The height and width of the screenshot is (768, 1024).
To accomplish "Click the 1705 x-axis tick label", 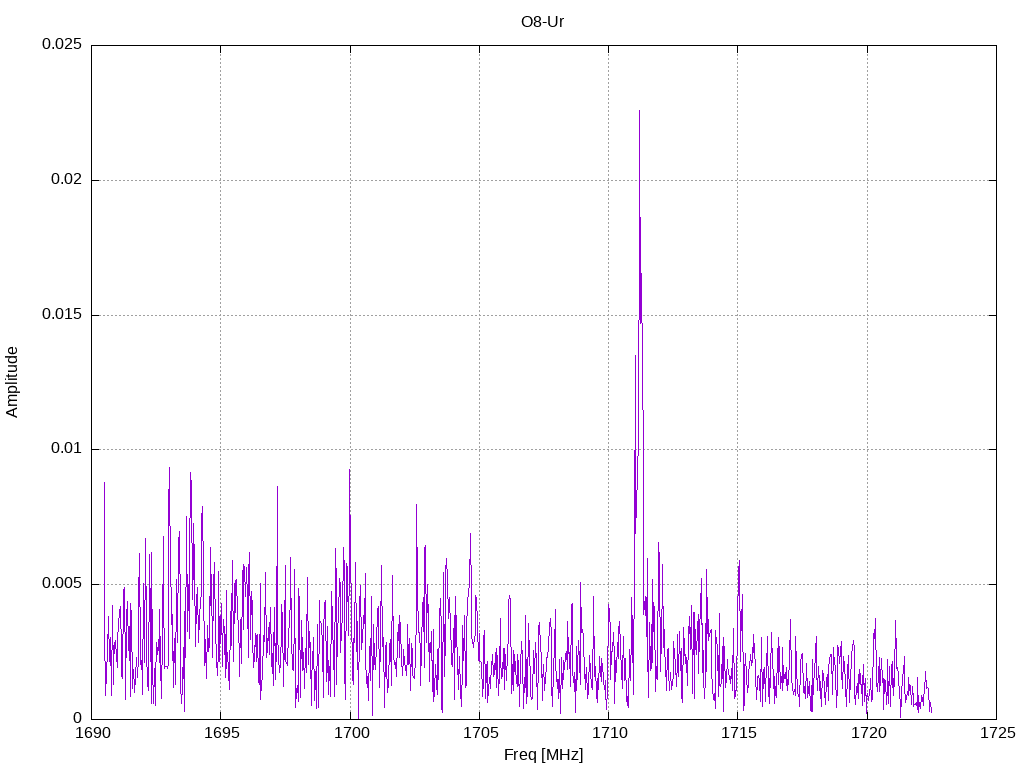I will (480, 733).
